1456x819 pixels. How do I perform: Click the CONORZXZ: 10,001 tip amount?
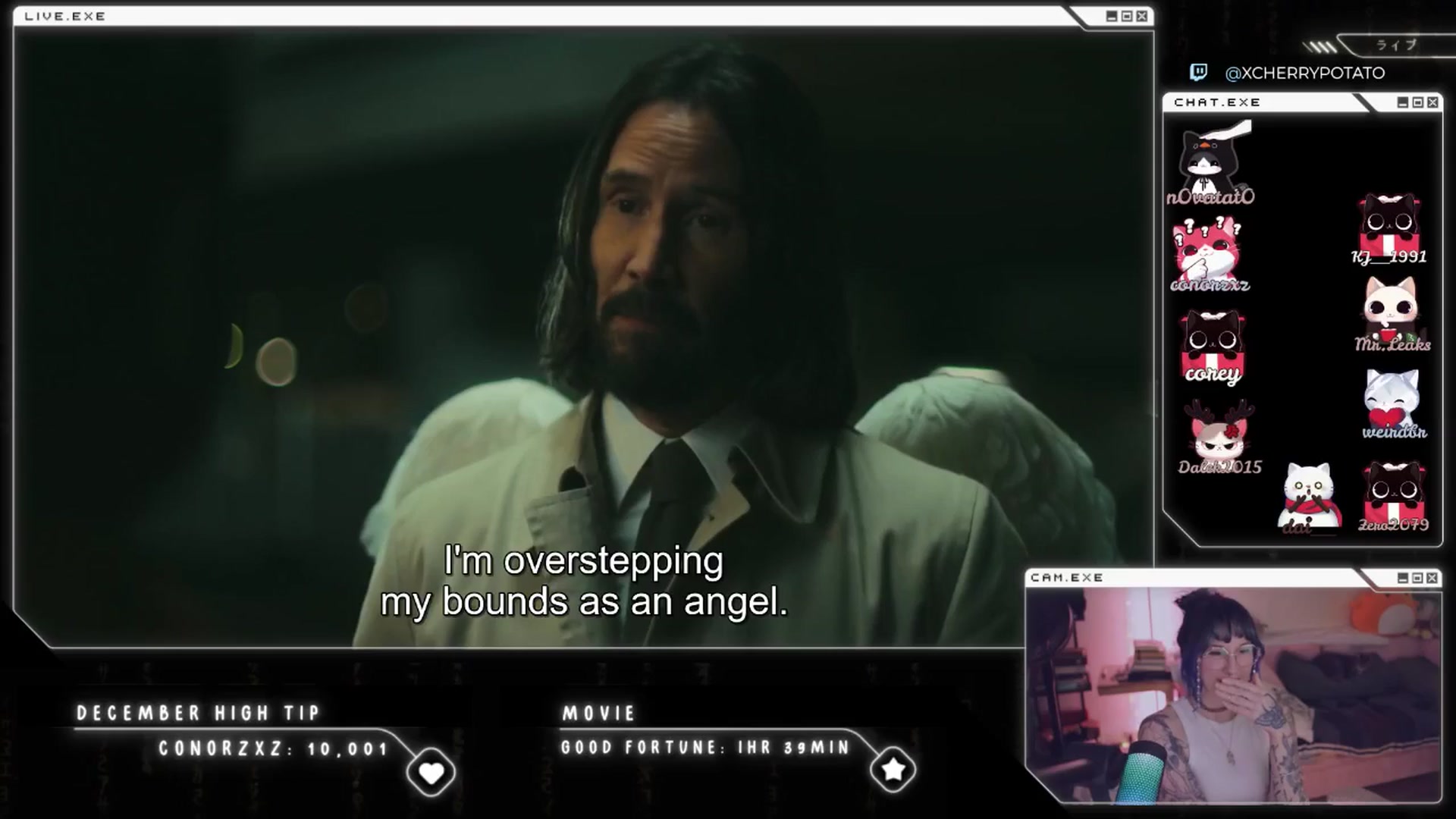273,749
